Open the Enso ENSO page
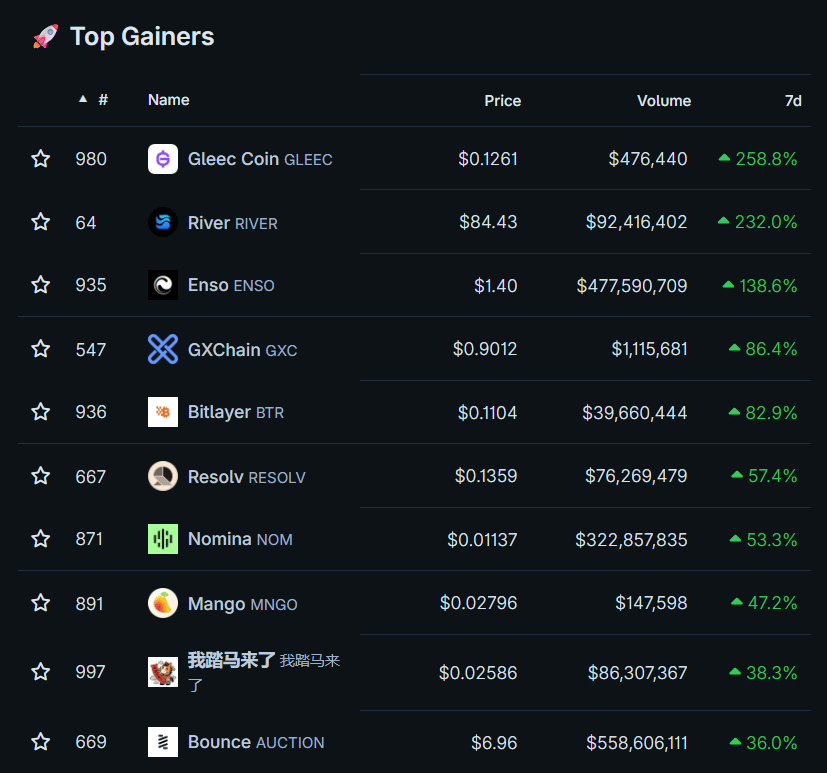Screen dimensions: 827x773 tap(231, 285)
